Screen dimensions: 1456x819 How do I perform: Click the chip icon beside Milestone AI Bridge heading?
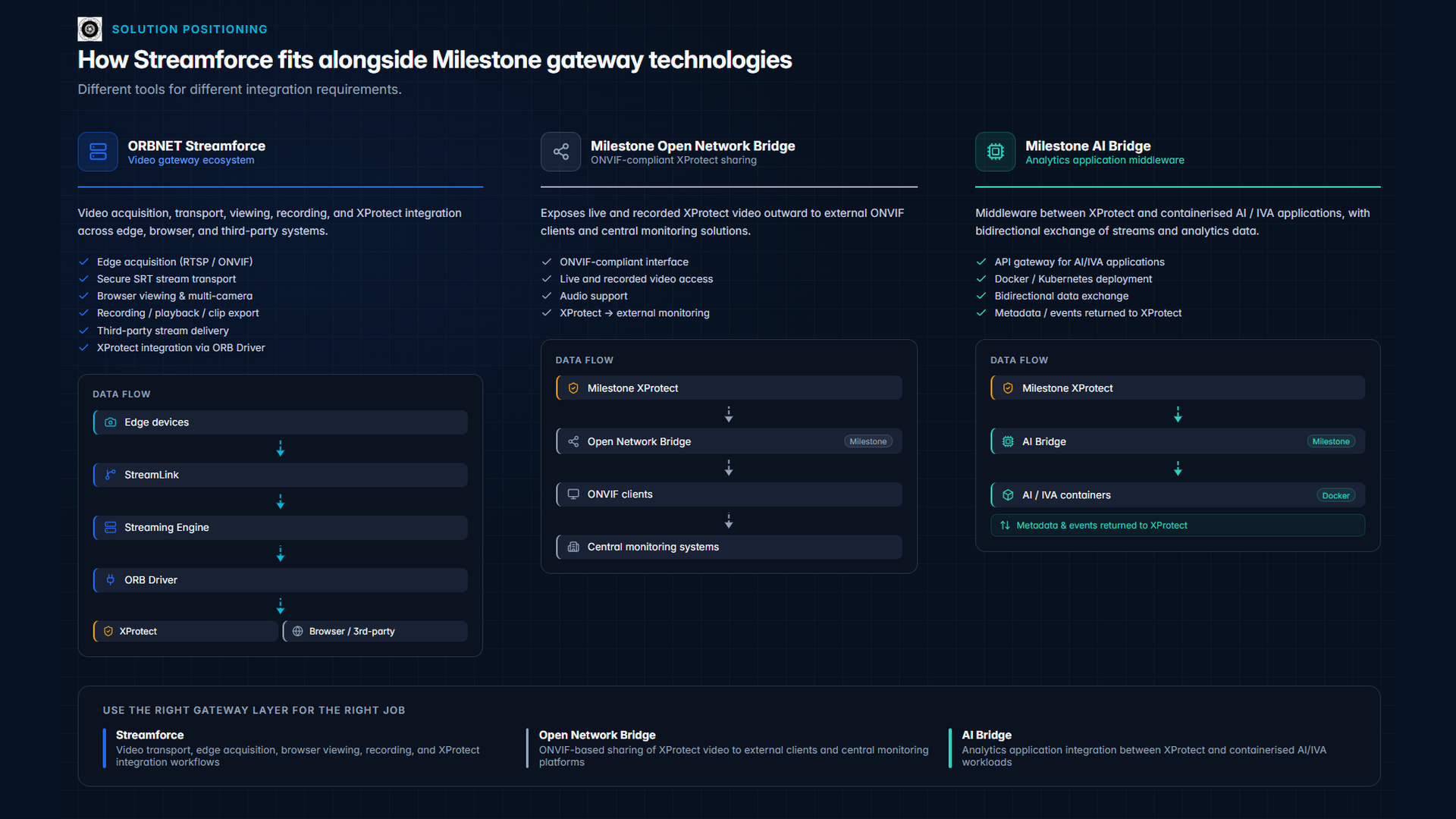[995, 152]
